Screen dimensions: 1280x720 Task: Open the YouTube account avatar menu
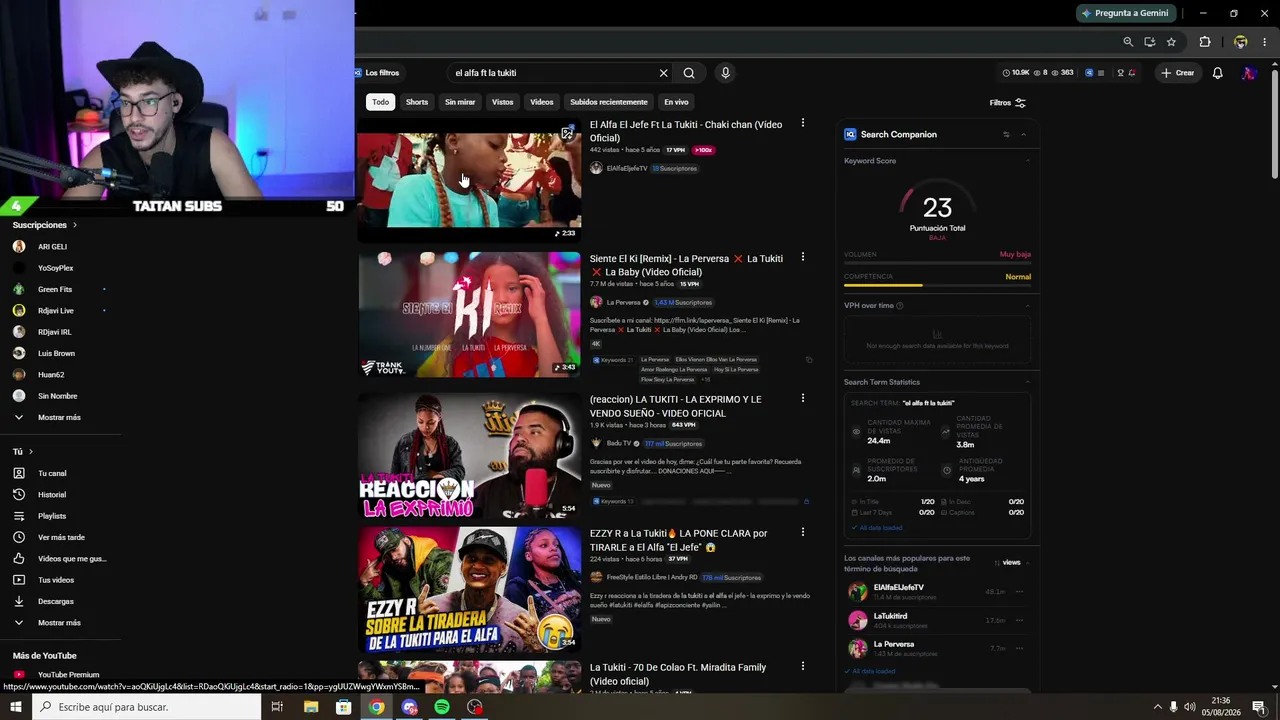point(1249,73)
